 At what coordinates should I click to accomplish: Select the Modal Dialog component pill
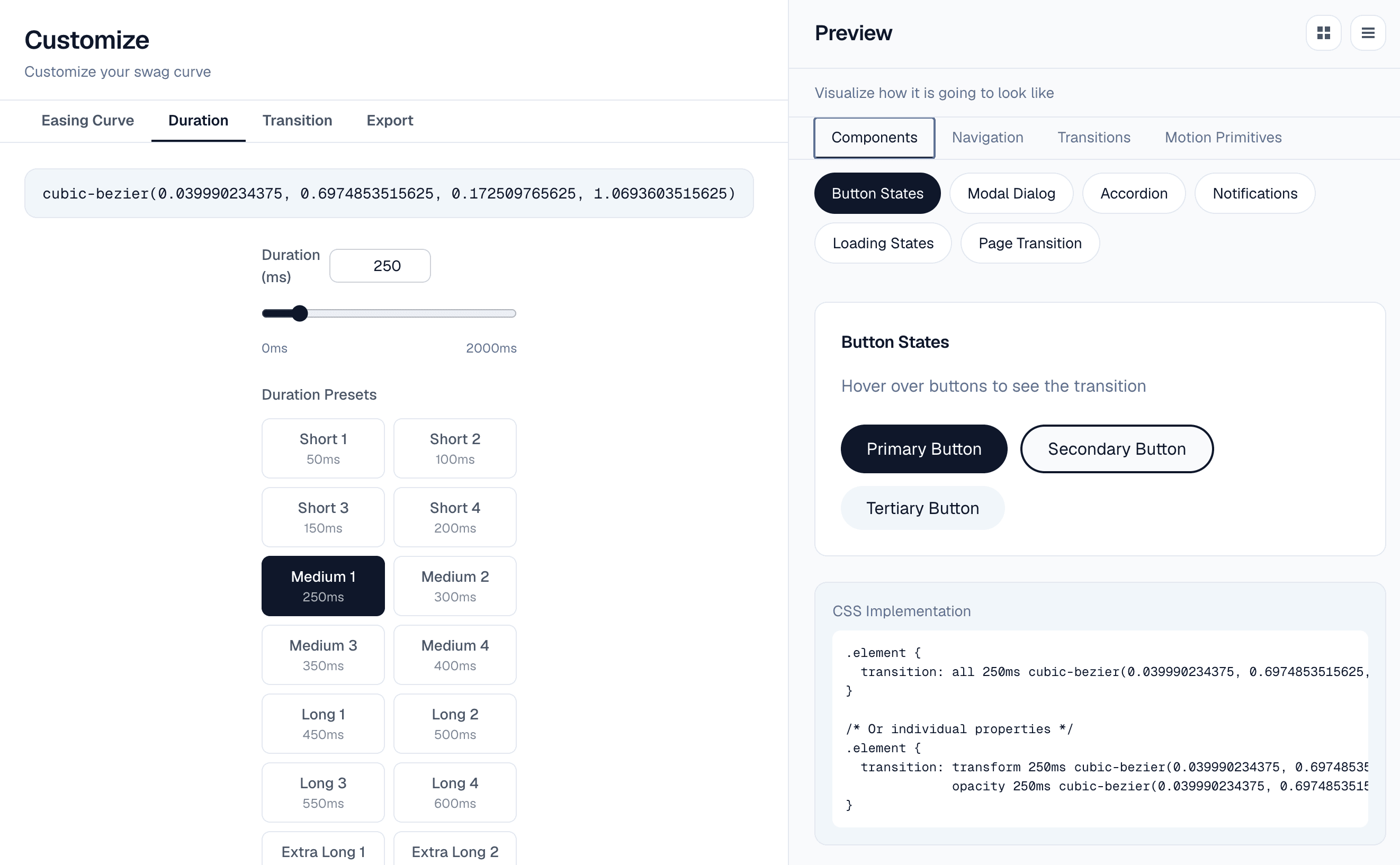(x=1011, y=193)
